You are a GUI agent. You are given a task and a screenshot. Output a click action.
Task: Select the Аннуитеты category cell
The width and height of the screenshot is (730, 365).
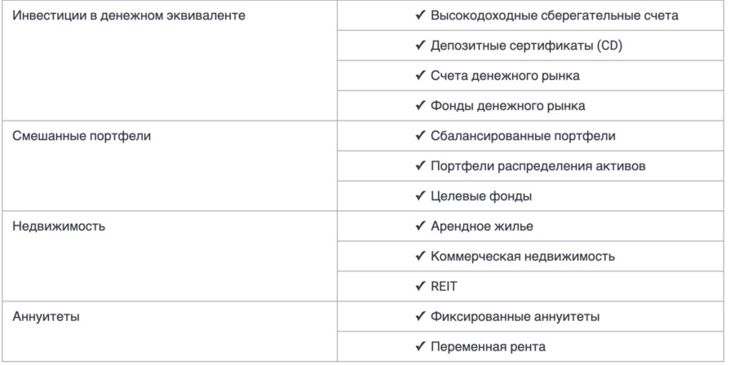[169, 331]
